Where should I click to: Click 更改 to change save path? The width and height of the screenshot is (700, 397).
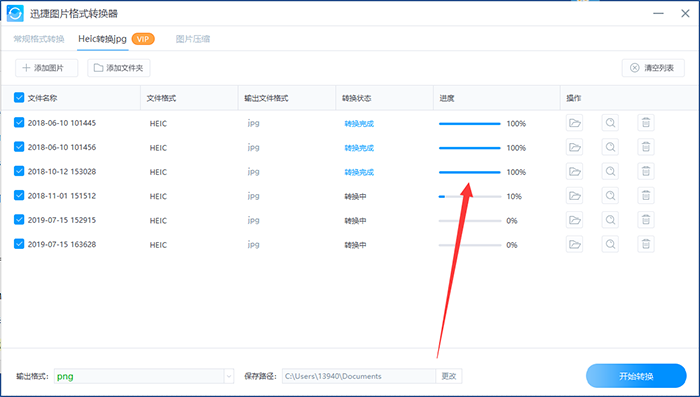pos(449,376)
